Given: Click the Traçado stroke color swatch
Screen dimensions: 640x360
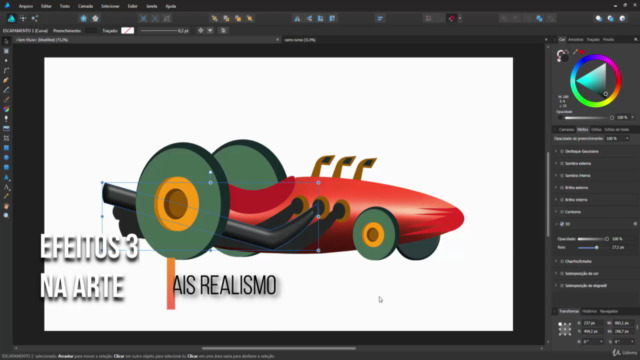Looking at the screenshot, I should pyautogui.click(x=127, y=31).
